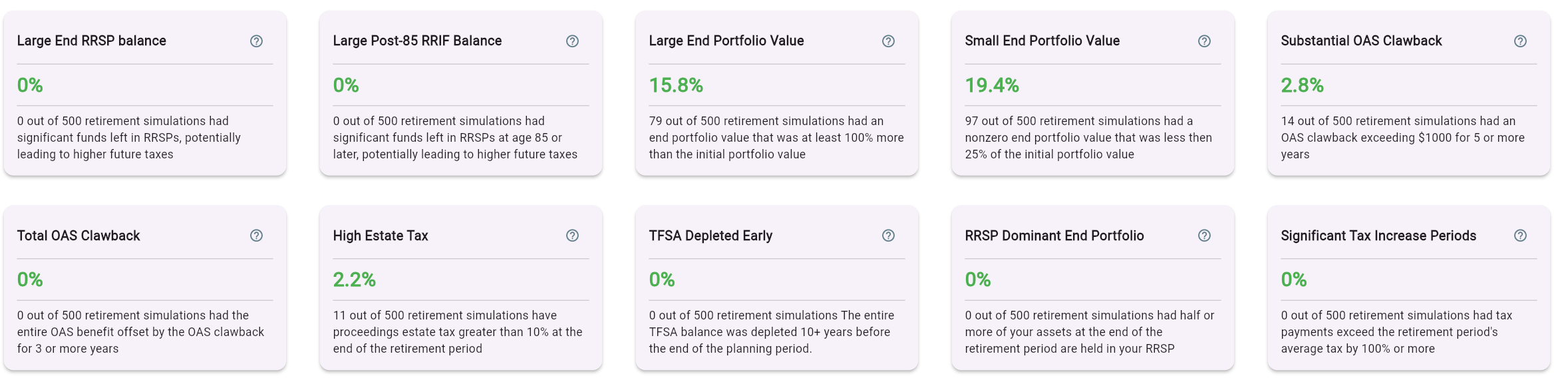Viewport: 1568px width, 386px height.
Task: Click the 19.4% Small End Portfolio figure
Action: [x=992, y=85]
